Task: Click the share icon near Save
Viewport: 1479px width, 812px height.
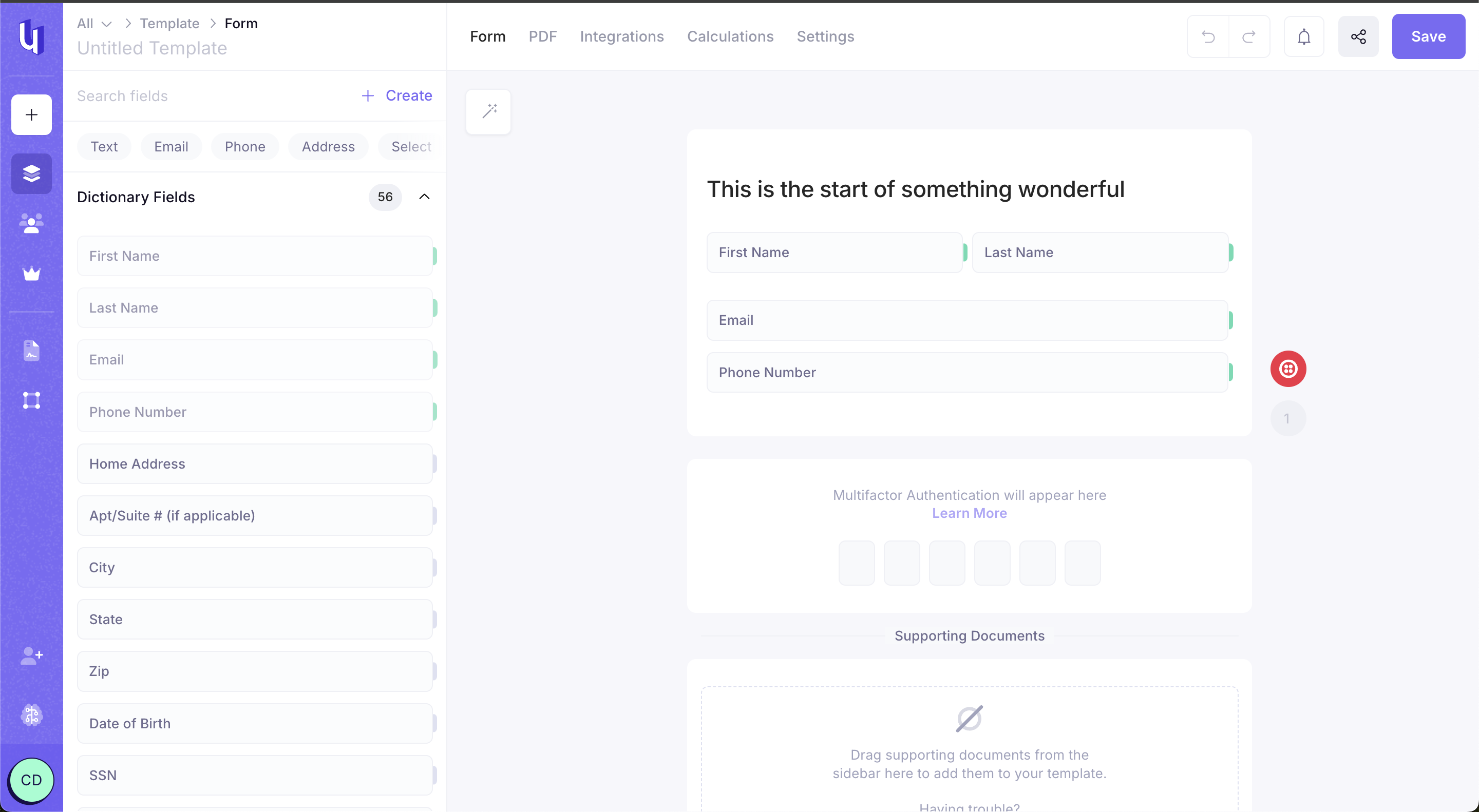Action: point(1358,36)
